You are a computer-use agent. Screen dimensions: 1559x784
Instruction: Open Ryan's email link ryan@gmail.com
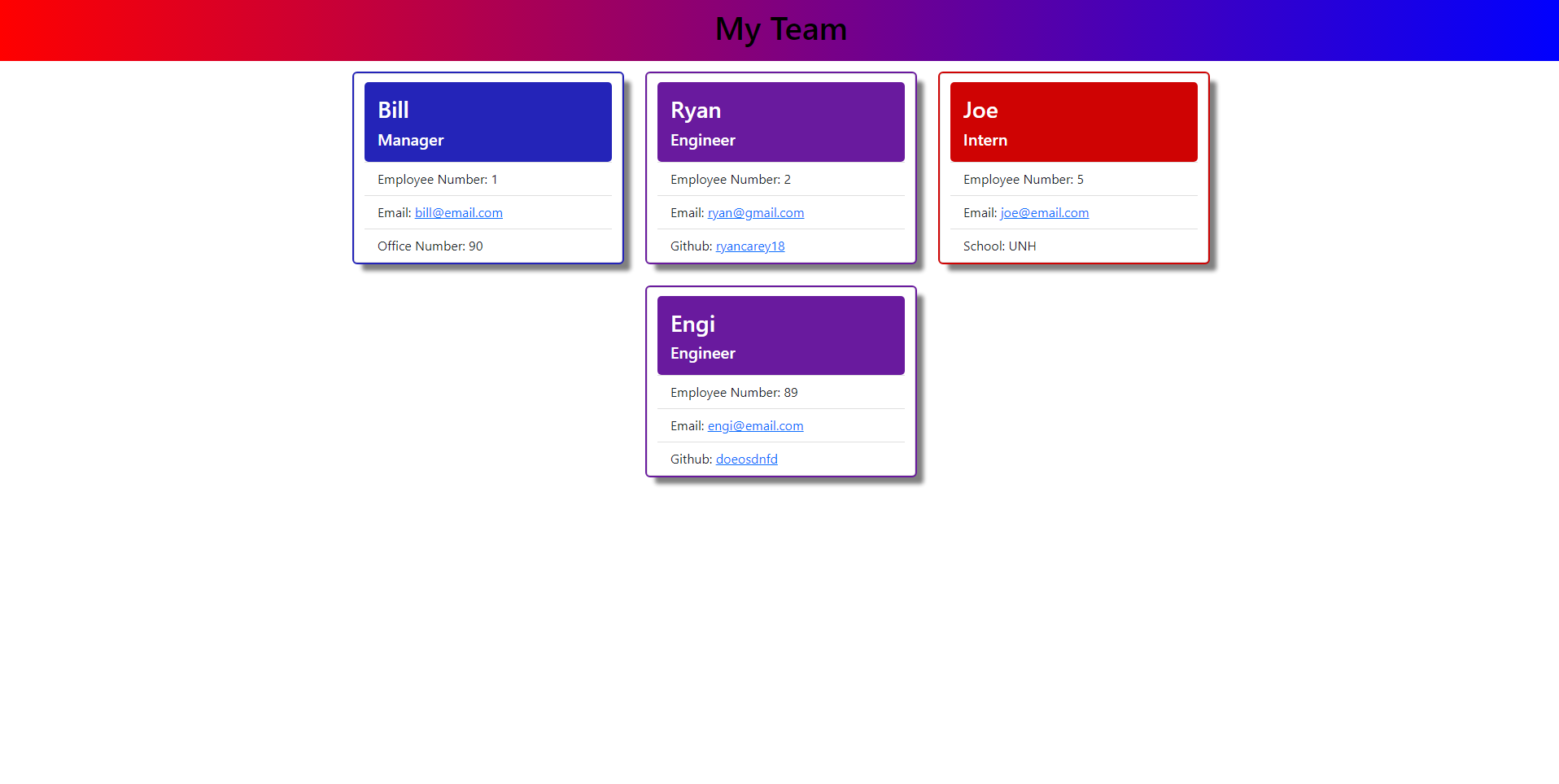[755, 212]
